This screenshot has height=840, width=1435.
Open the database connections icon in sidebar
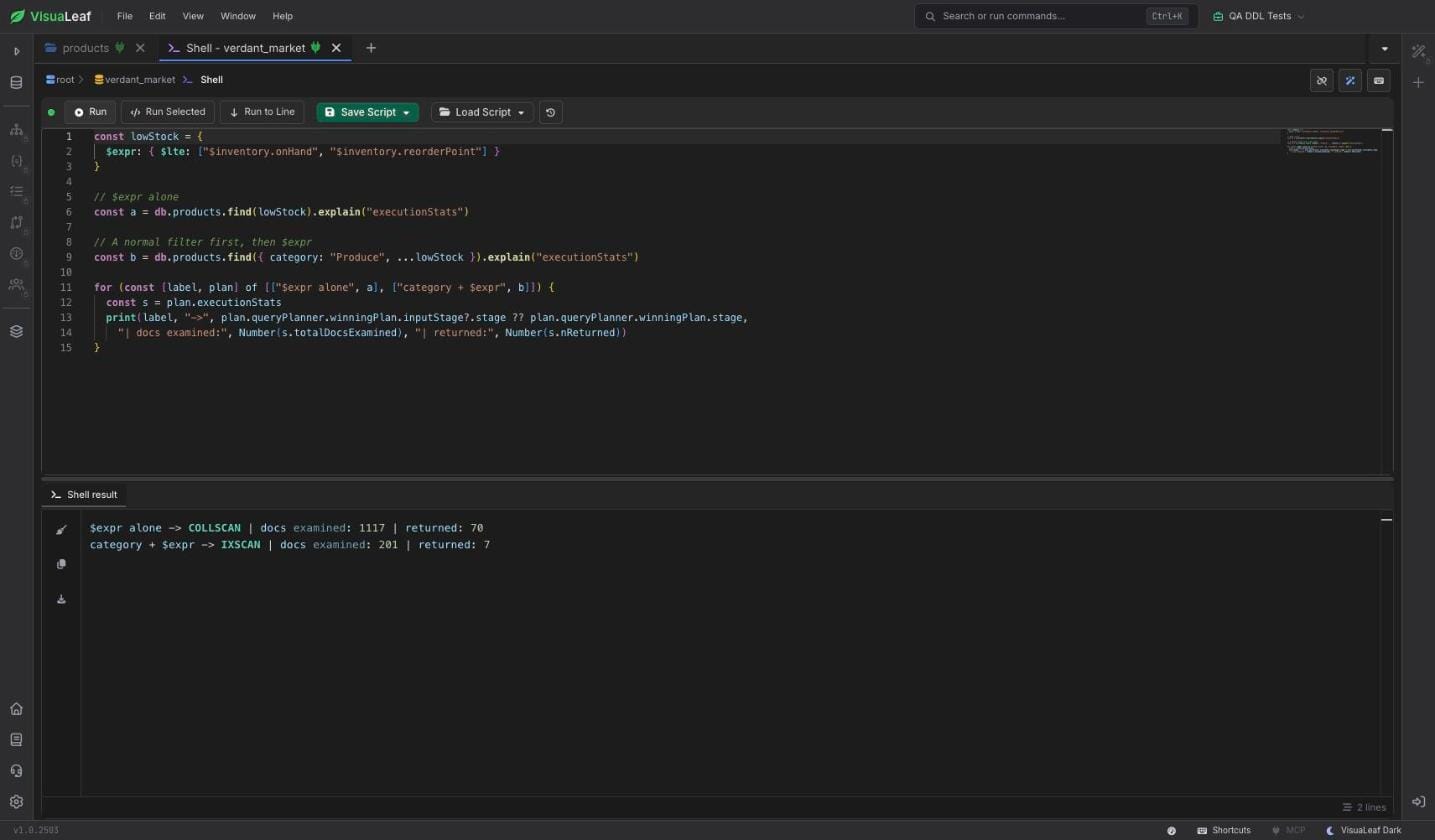[x=16, y=83]
